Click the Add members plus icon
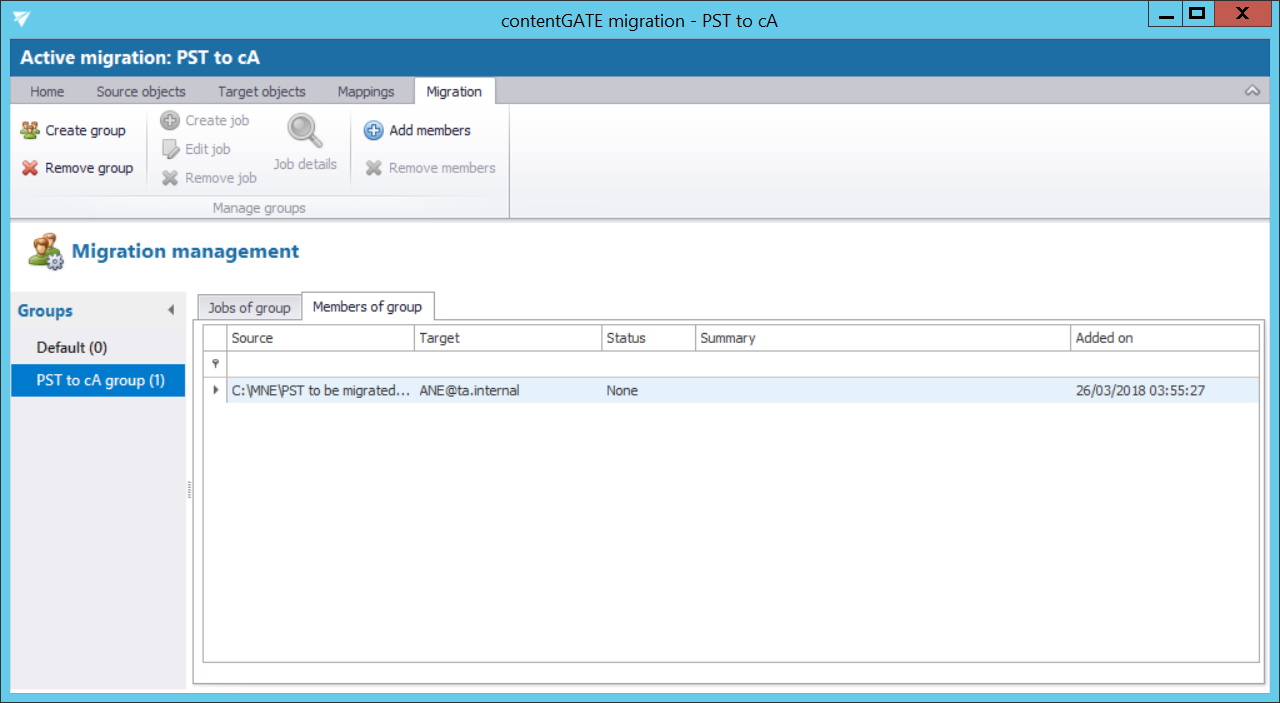The height and width of the screenshot is (703, 1280). (x=373, y=131)
